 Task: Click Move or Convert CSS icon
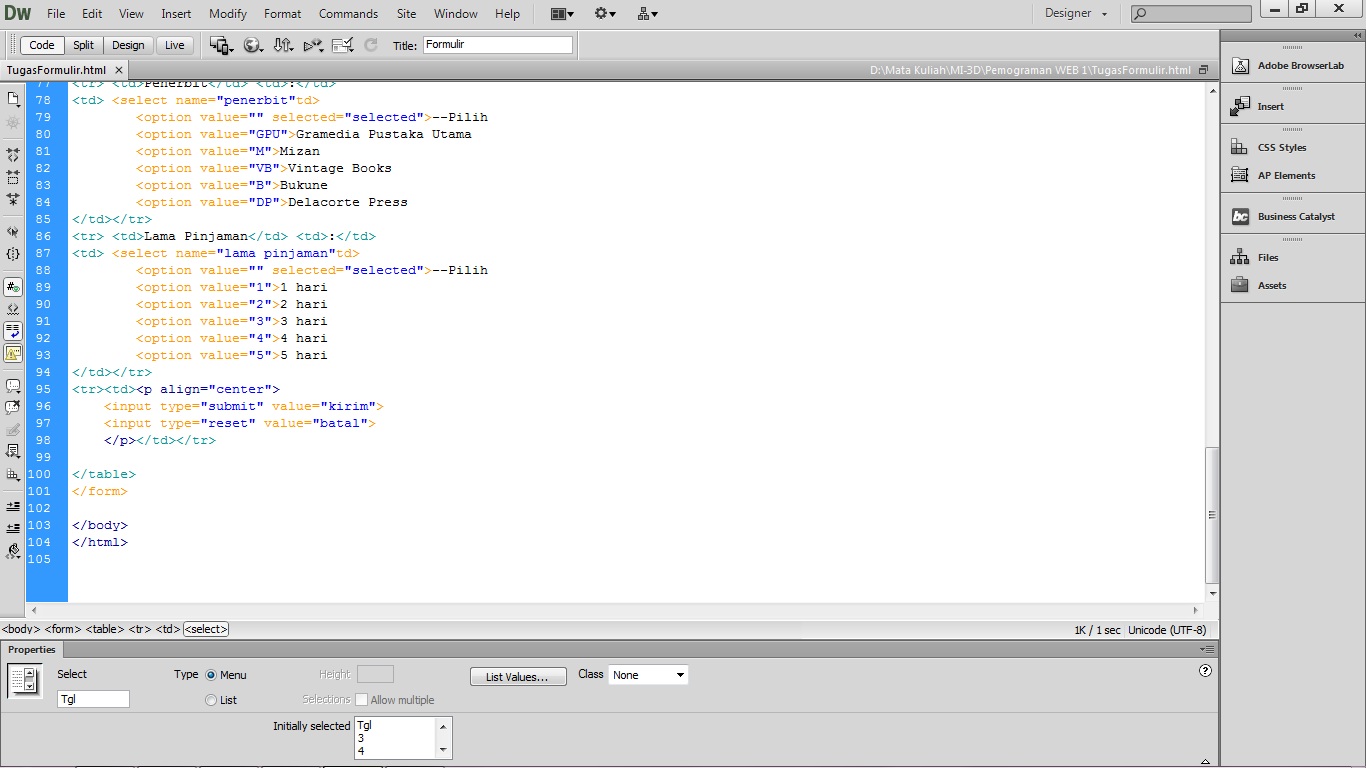(13, 474)
